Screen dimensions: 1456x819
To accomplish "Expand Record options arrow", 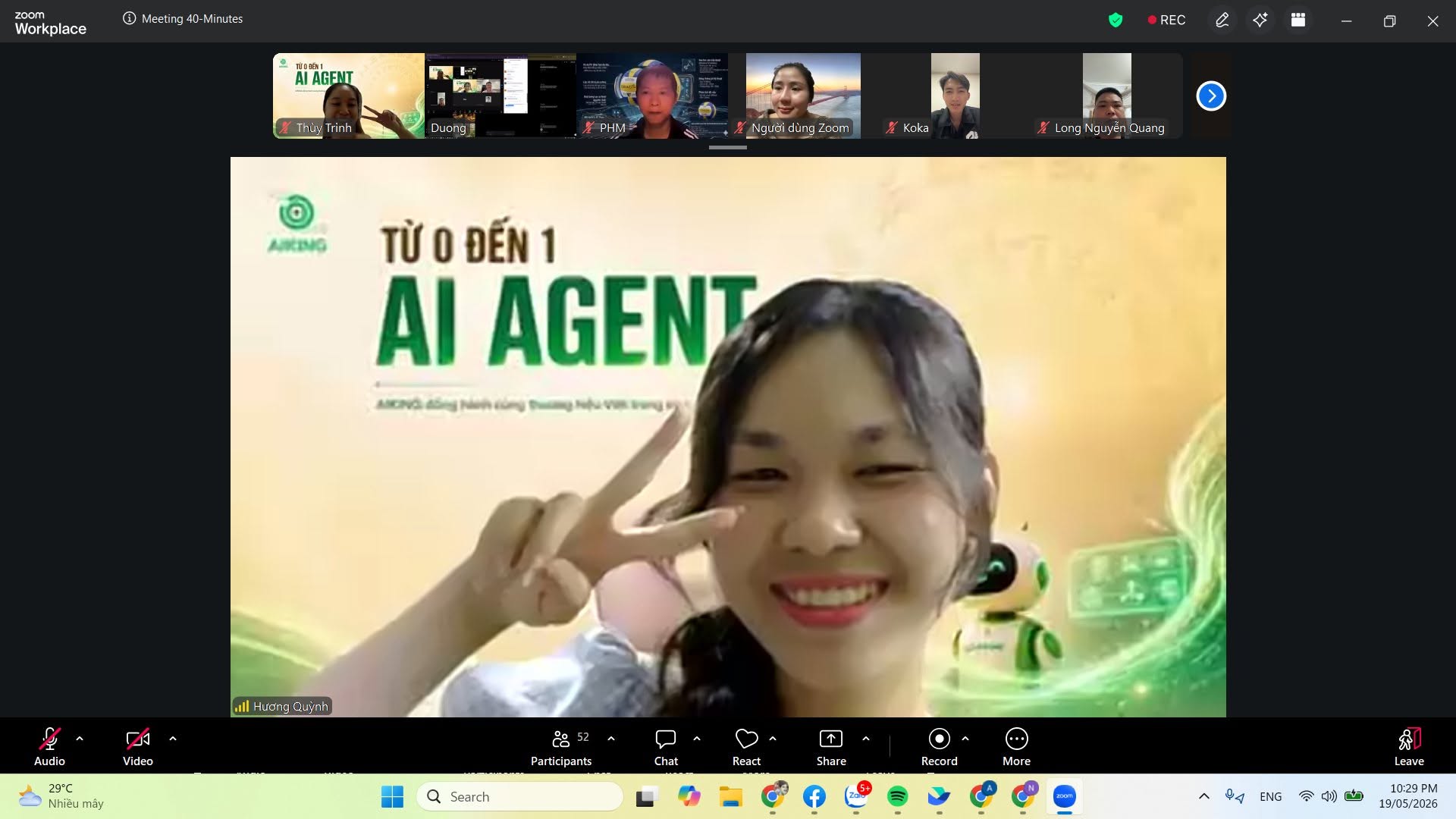I will pos(965,739).
